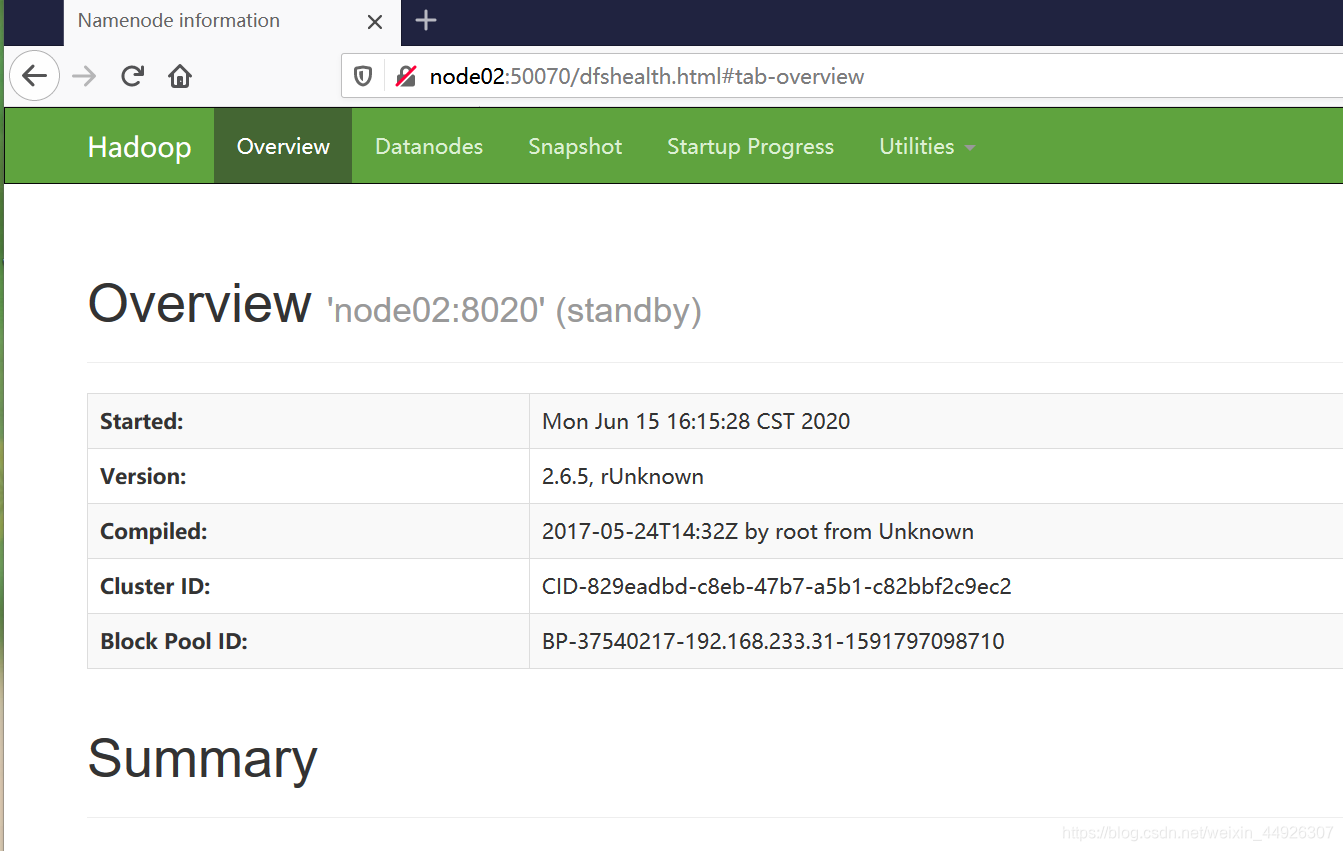1343x851 pixels.
Task: Open a new tab with the plus icon
Action: pos(426,20)
